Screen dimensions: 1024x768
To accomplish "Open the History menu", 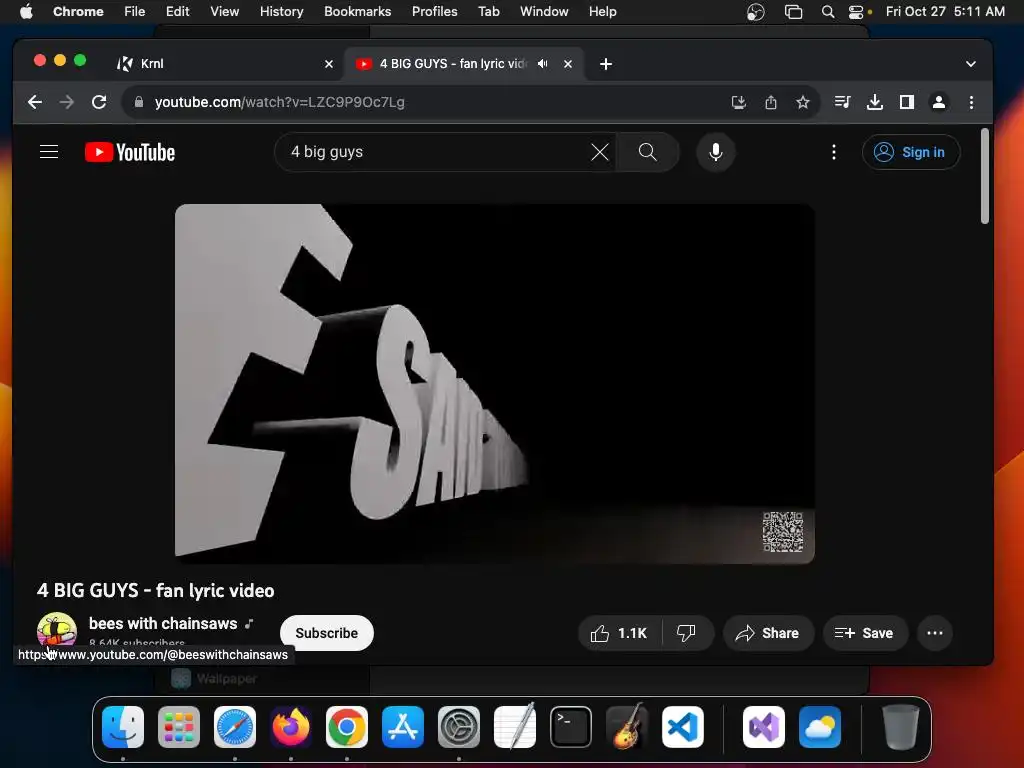I will [x=281, y=11].
